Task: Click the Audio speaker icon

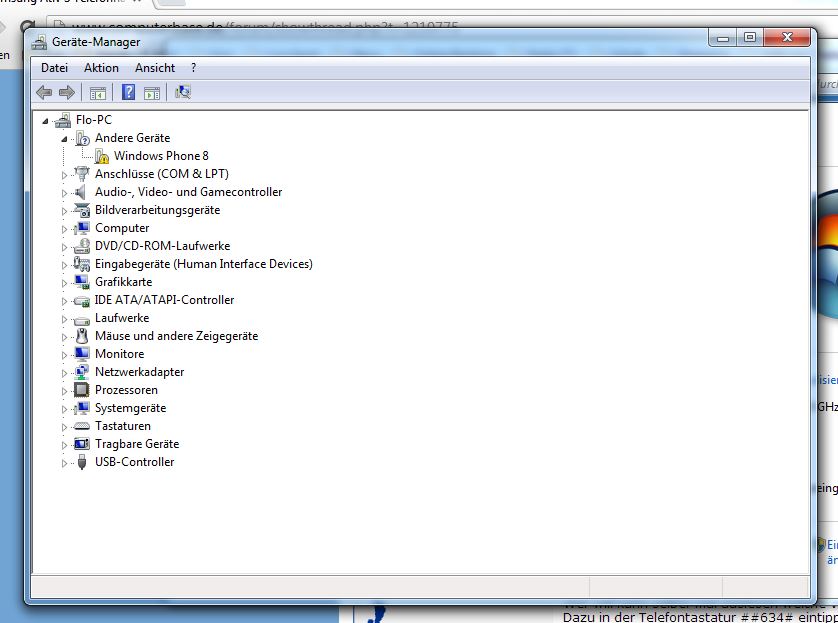Action: coord(81,192)
